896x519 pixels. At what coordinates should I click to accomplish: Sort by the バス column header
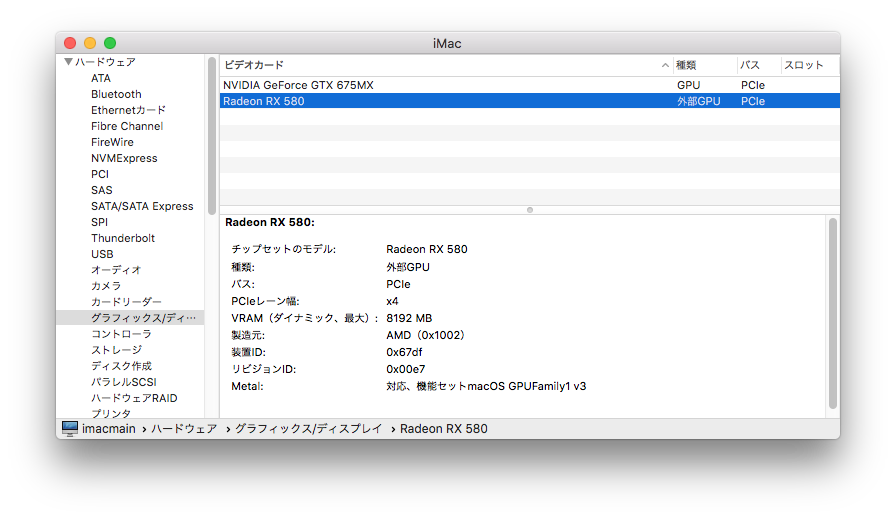tap(750, 65)
